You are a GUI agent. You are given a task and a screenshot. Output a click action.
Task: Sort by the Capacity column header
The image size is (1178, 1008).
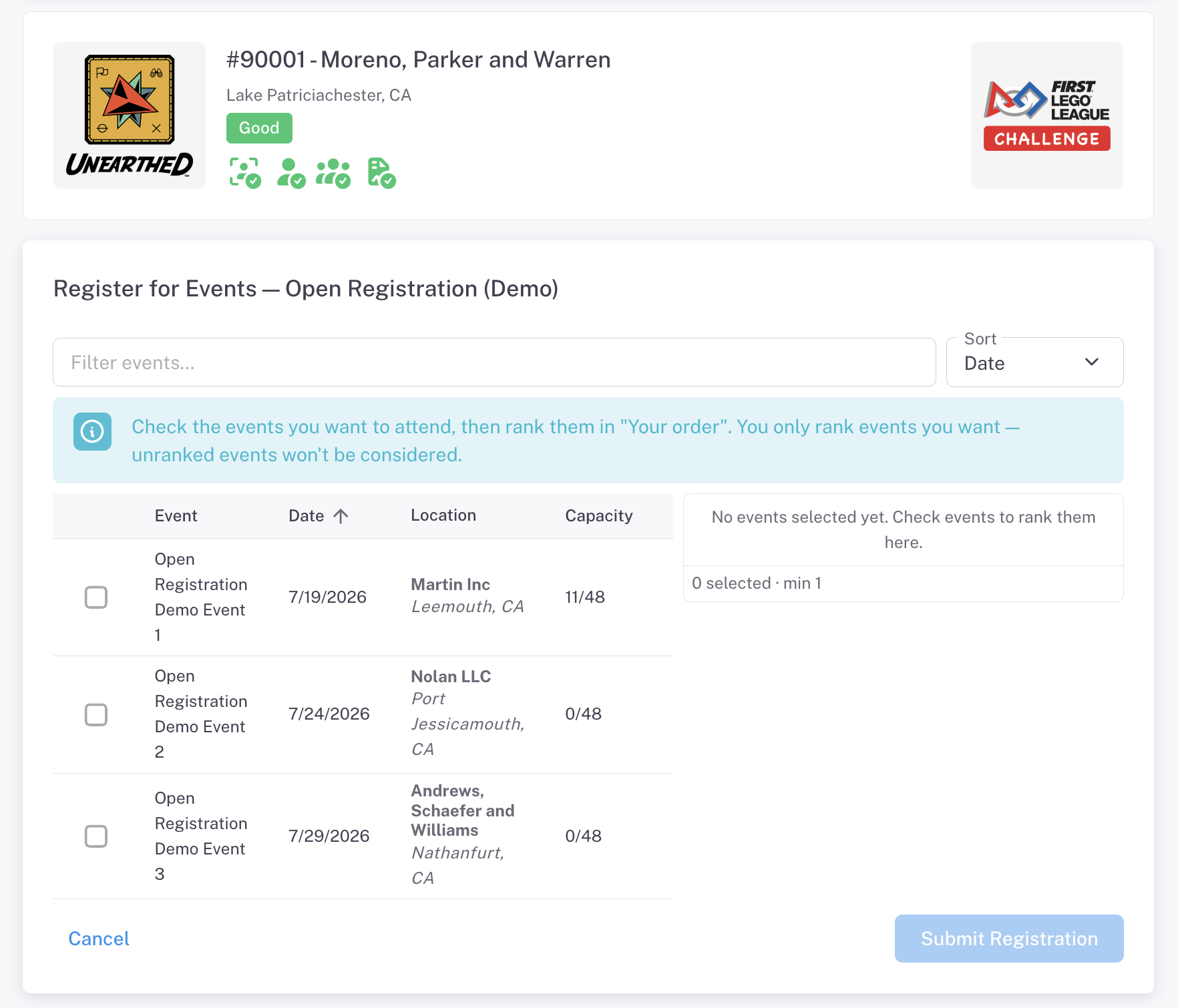pyautogui.click(x=598, y=516)
